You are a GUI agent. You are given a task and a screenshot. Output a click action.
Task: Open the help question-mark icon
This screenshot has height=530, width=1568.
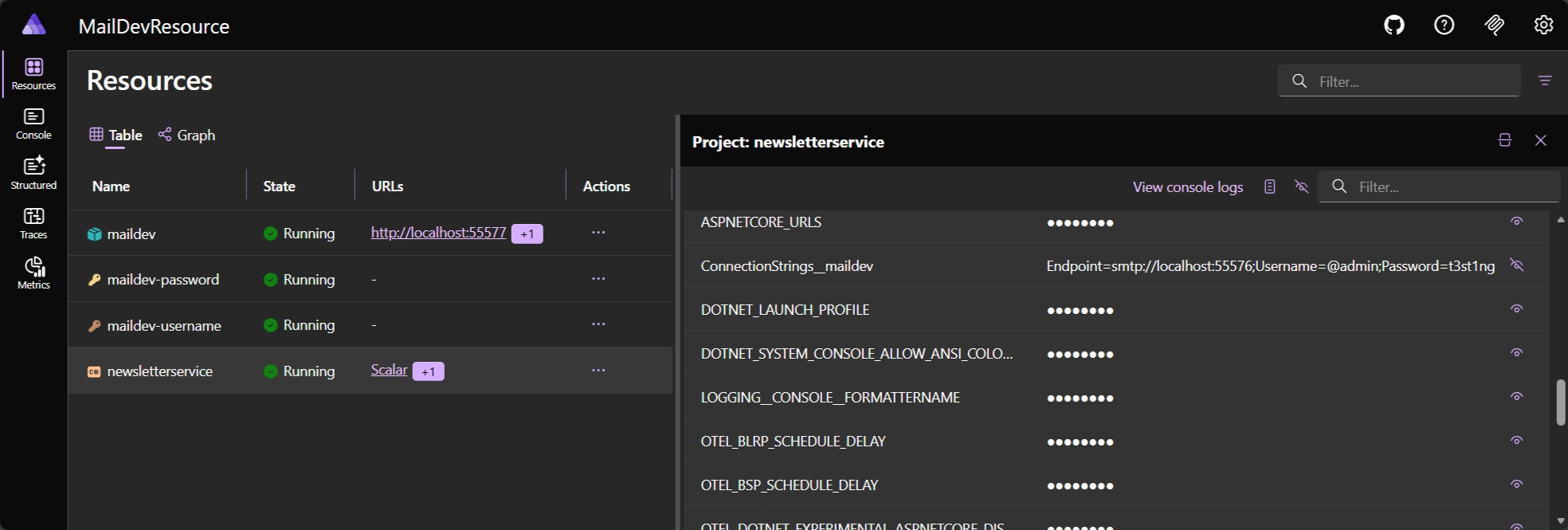pos(1444,26)
